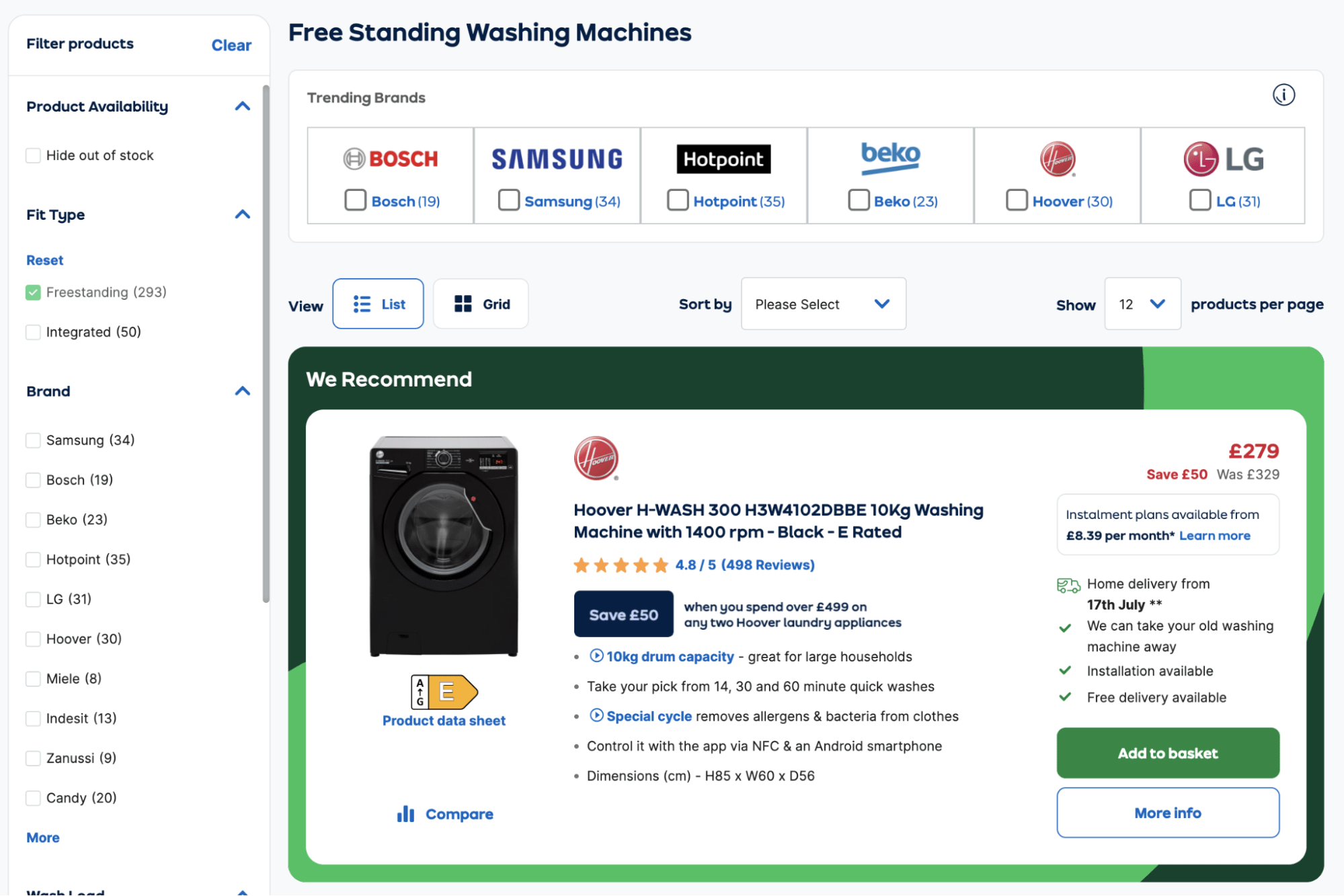Click the LG brand logo
The width and height of the screenshot is (1344, 896).
click(x=1223, y=159)
